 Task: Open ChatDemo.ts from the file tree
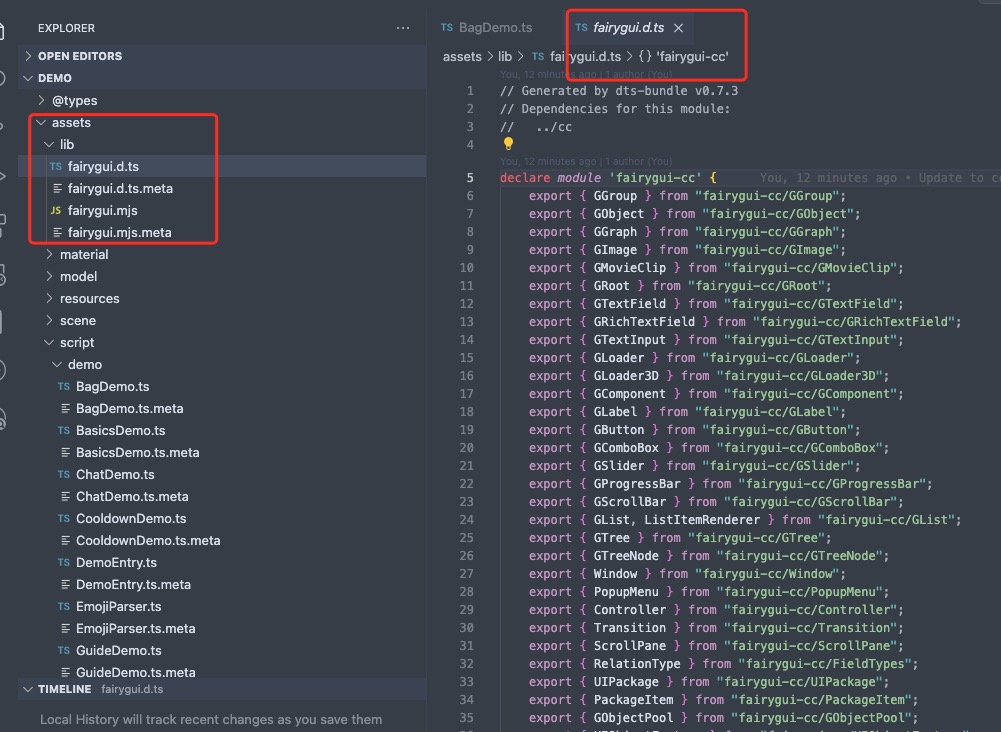coord(115,474)
